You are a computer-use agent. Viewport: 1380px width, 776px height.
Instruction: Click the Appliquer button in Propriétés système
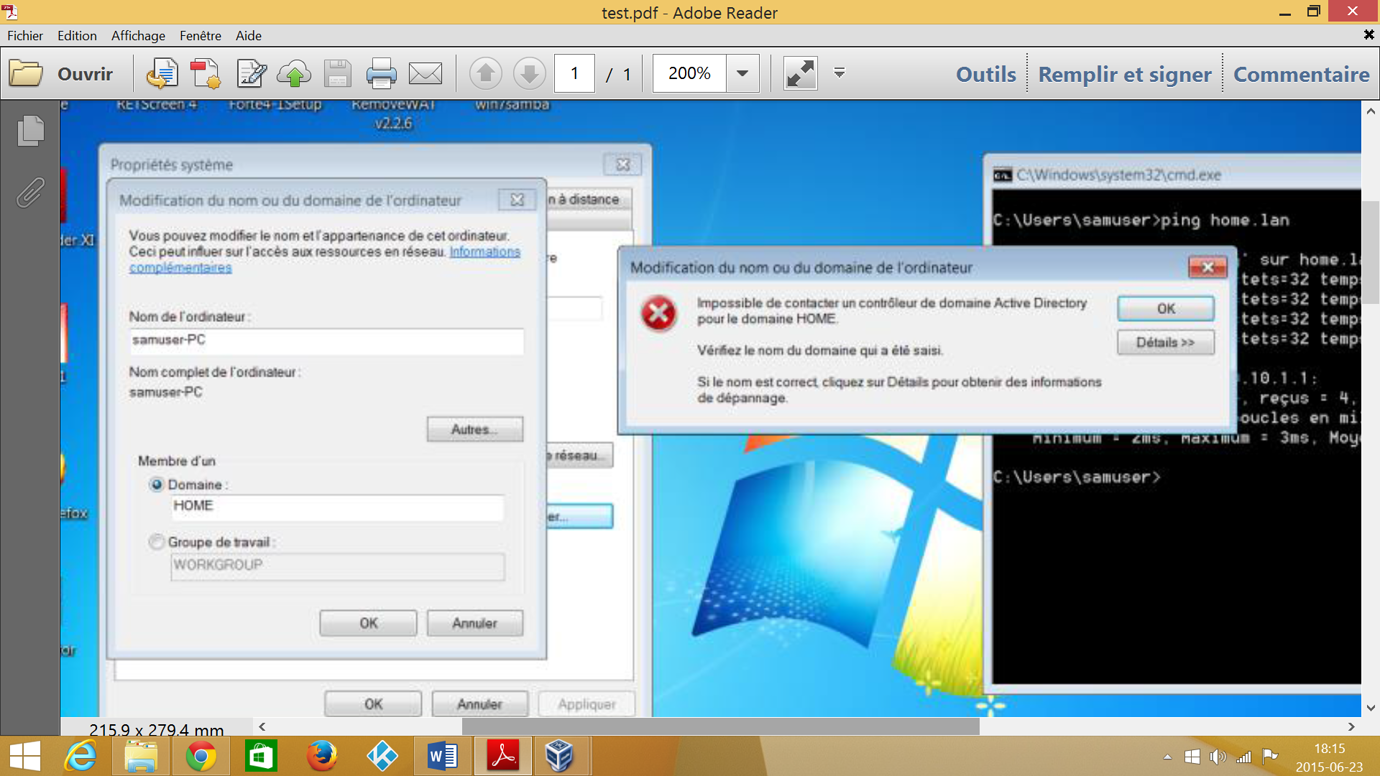click(x=586, y=704)
